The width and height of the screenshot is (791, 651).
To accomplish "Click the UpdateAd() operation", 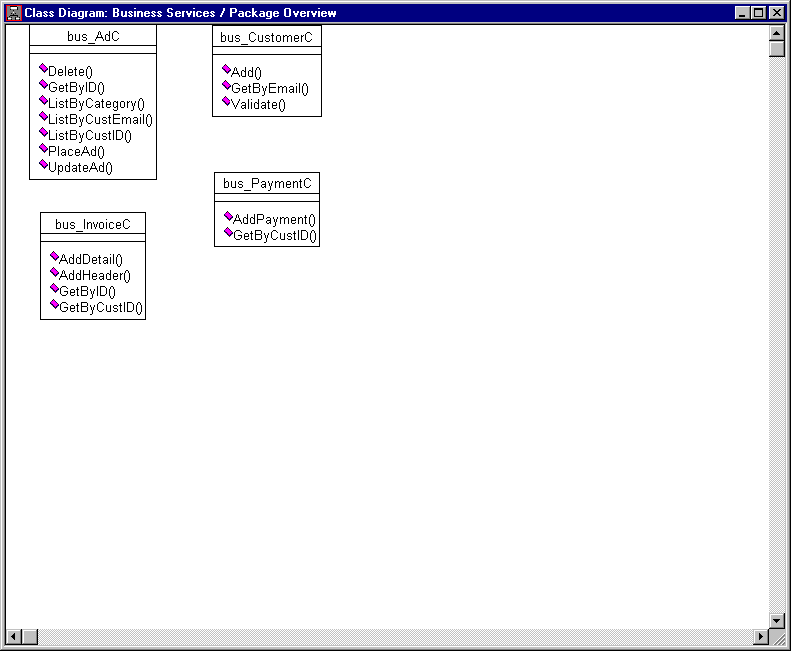I will click(80, 168).
